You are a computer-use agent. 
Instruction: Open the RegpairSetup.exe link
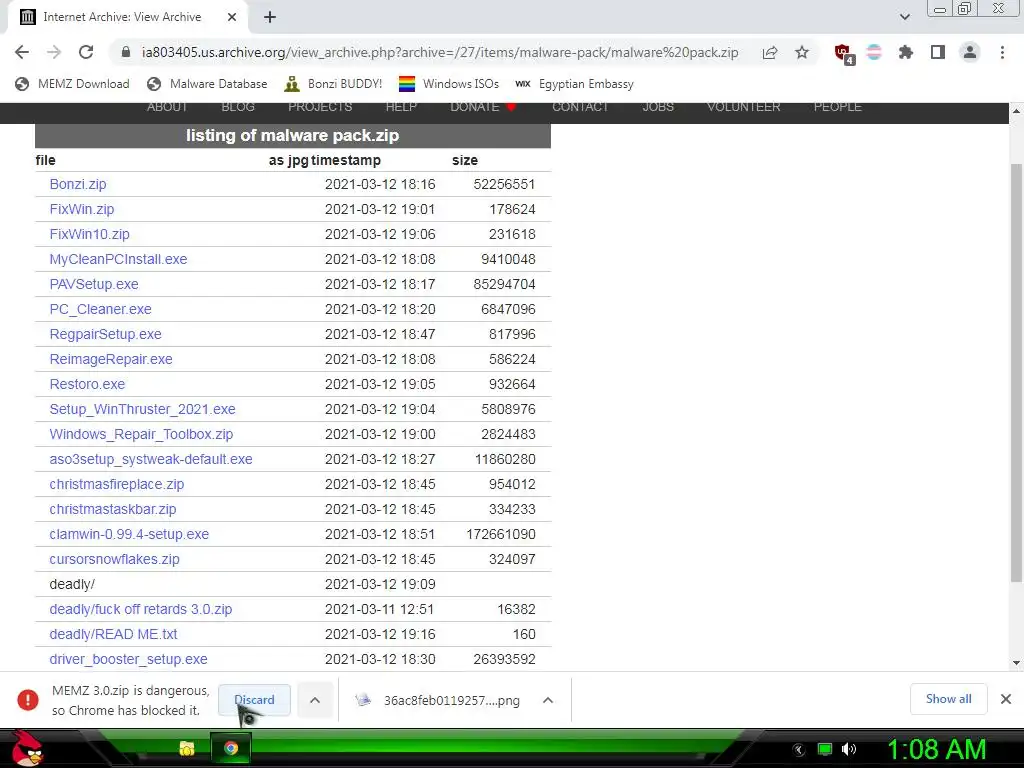(x=105, y=334)
